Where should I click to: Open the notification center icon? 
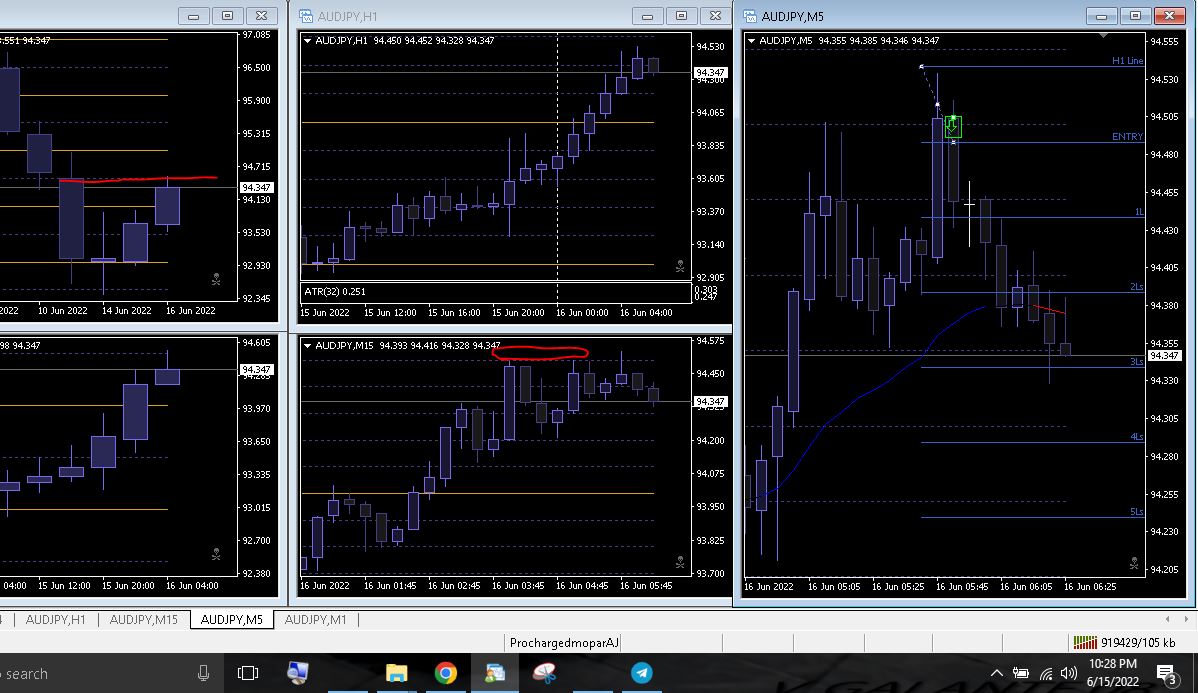(x=1166, y=675)
